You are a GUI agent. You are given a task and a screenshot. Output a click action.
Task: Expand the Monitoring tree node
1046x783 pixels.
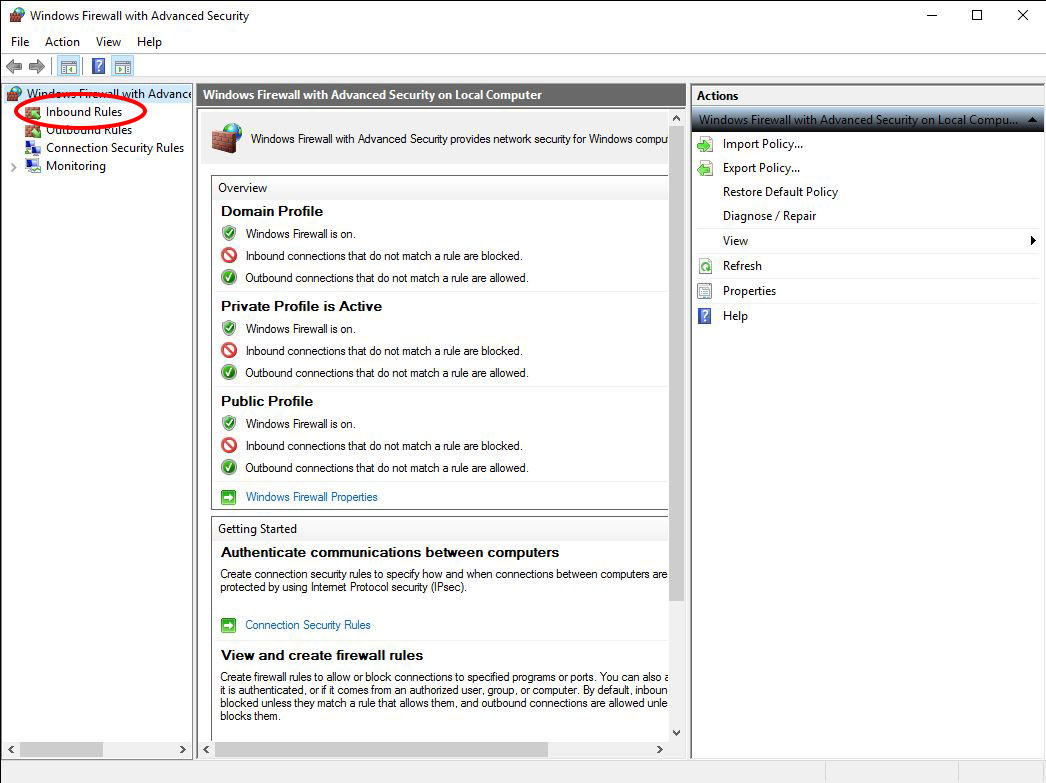click(x=13, y=167)
